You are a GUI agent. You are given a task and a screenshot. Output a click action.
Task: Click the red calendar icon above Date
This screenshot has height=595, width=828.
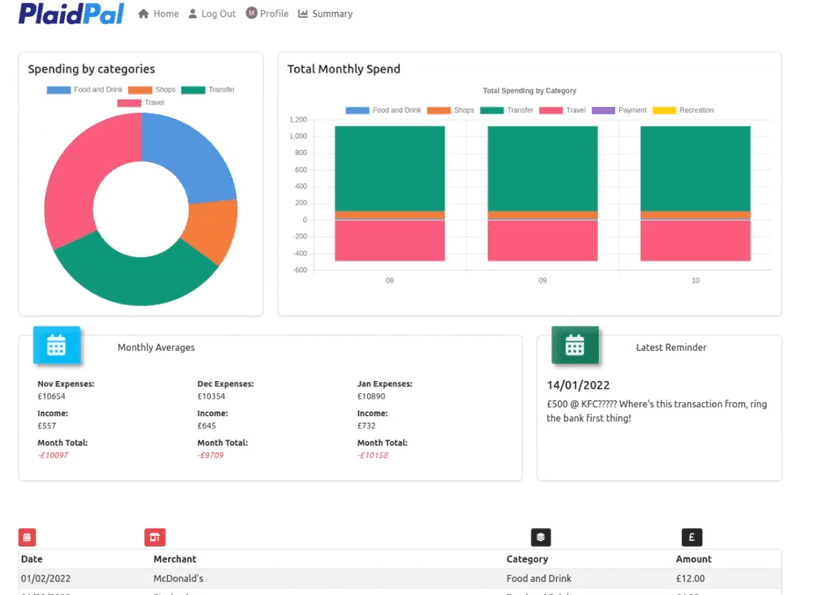click(27, 537)
